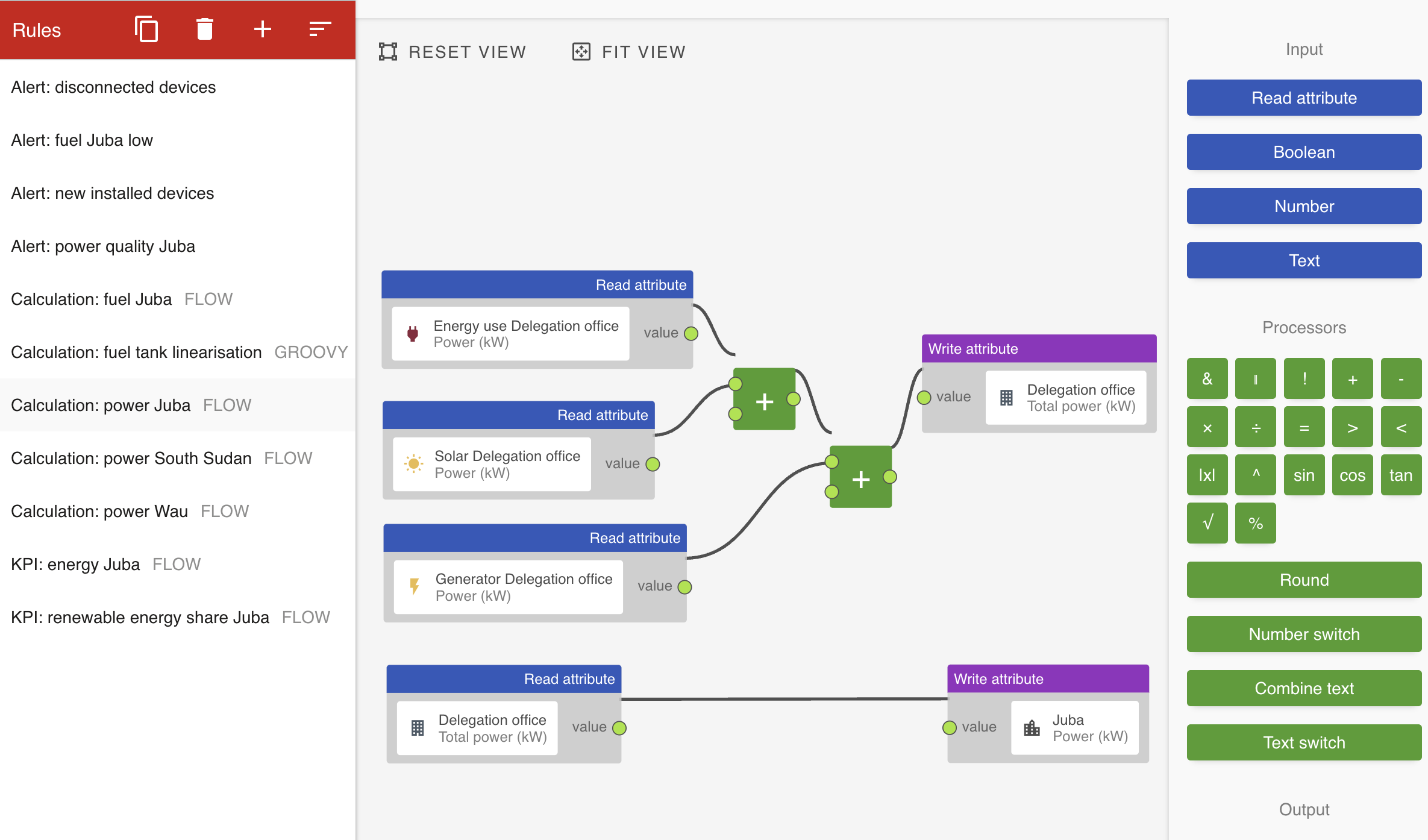Select the square root processor icon
The height and width of the screenshot is (840, 1428).
[x=1207, y=523]
